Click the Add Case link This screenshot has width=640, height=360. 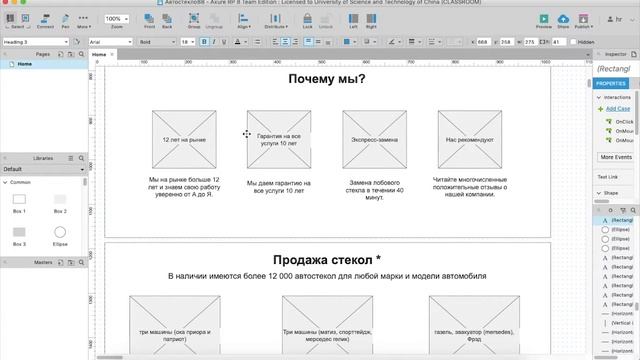click(x=618, y=109)
